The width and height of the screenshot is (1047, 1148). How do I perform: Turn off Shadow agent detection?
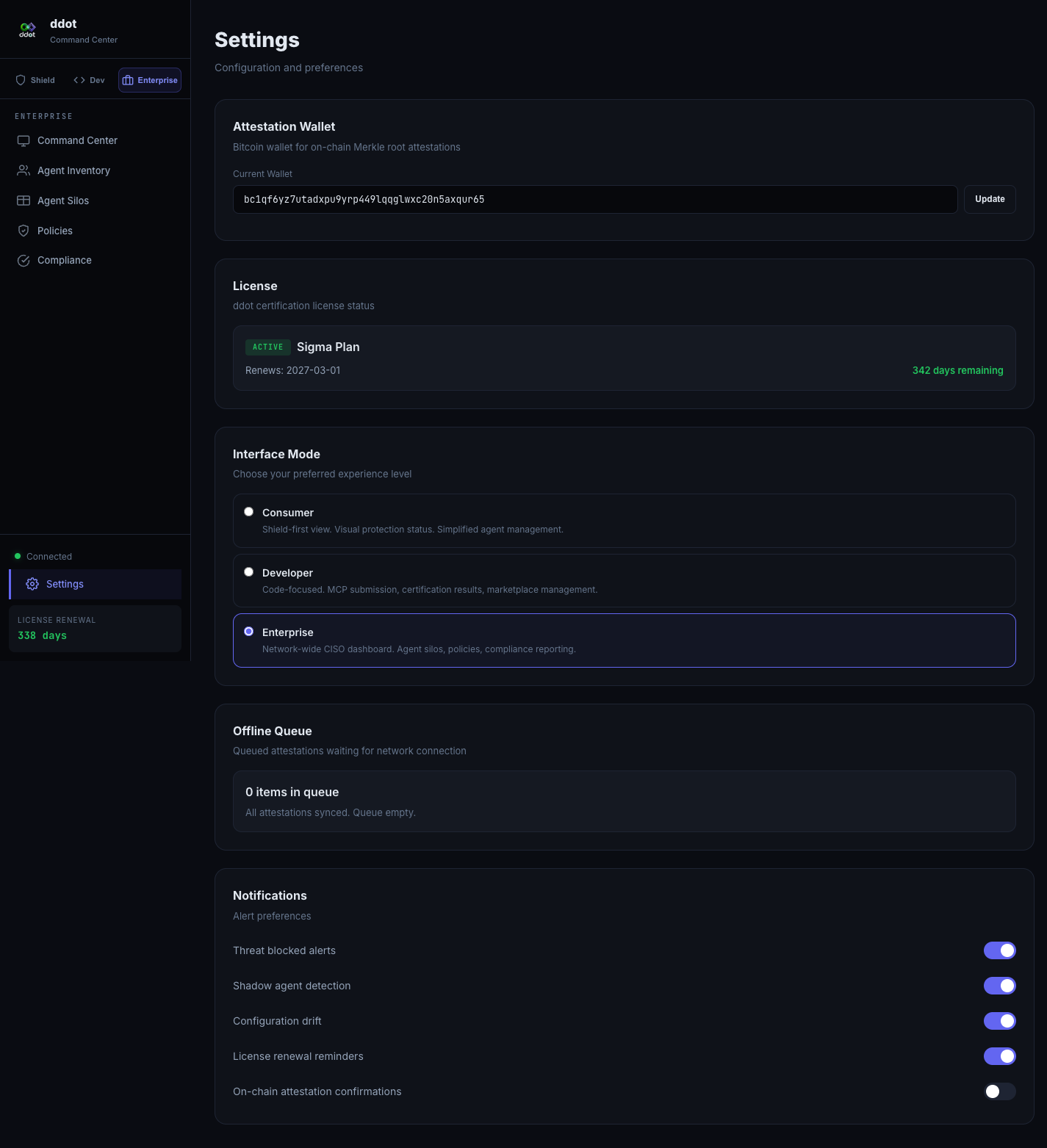999,986
